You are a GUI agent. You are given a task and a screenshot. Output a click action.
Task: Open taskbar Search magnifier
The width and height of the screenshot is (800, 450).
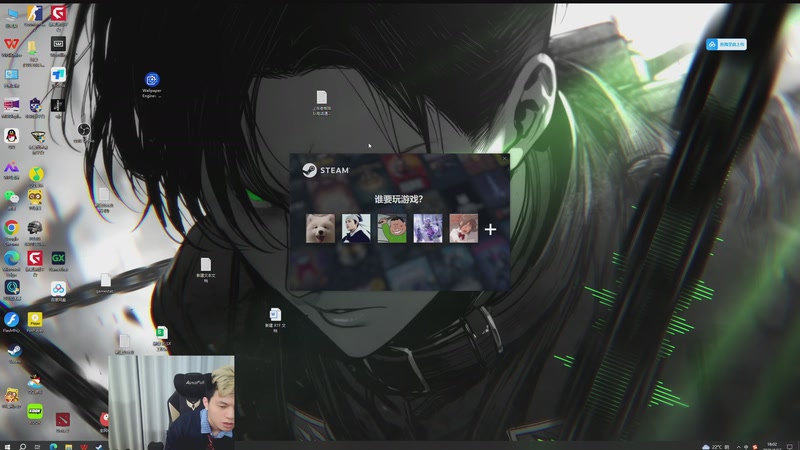click(x=22, y=446)
